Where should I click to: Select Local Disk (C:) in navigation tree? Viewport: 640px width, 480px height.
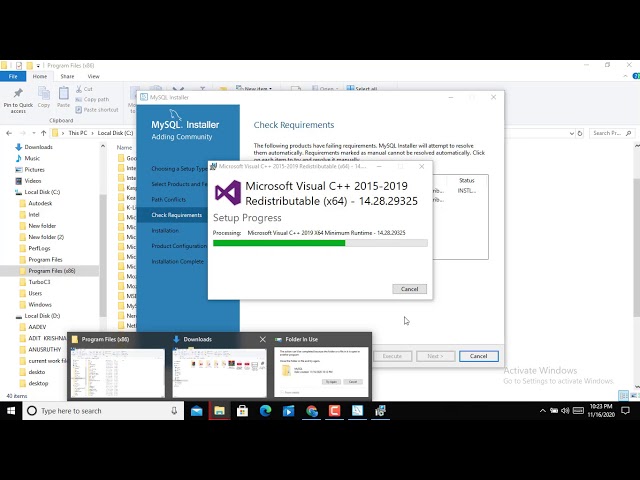click(x=42, y=192)
